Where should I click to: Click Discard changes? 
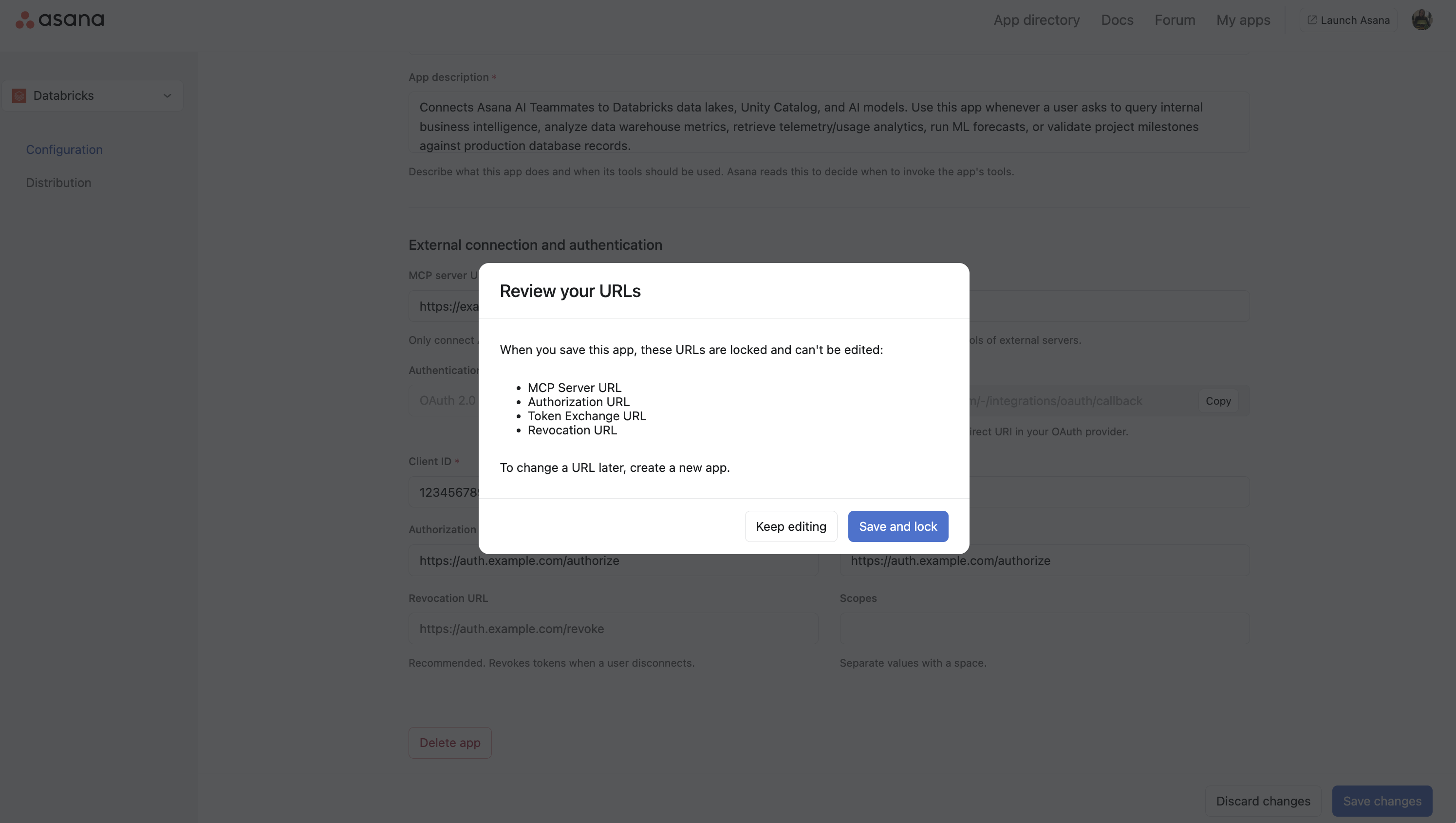pyautogui.click(x=1263, y=801)
